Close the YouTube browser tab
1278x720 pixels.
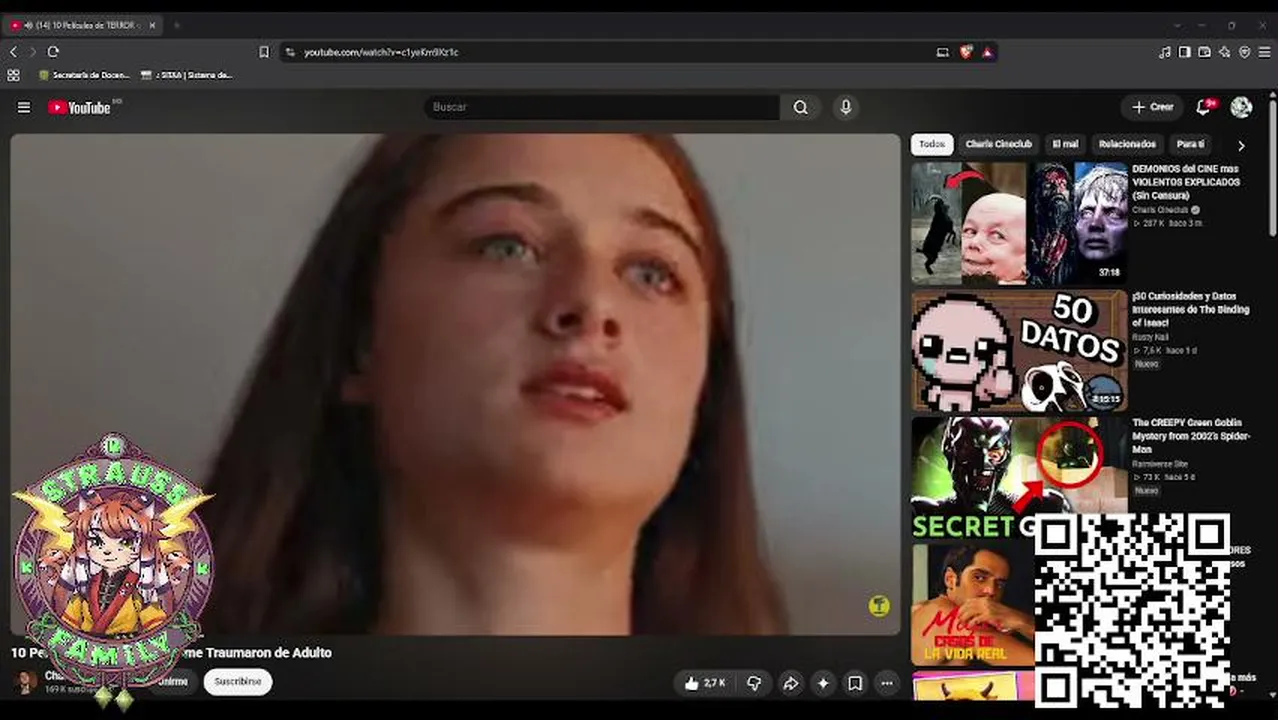[x=152, y=25]
